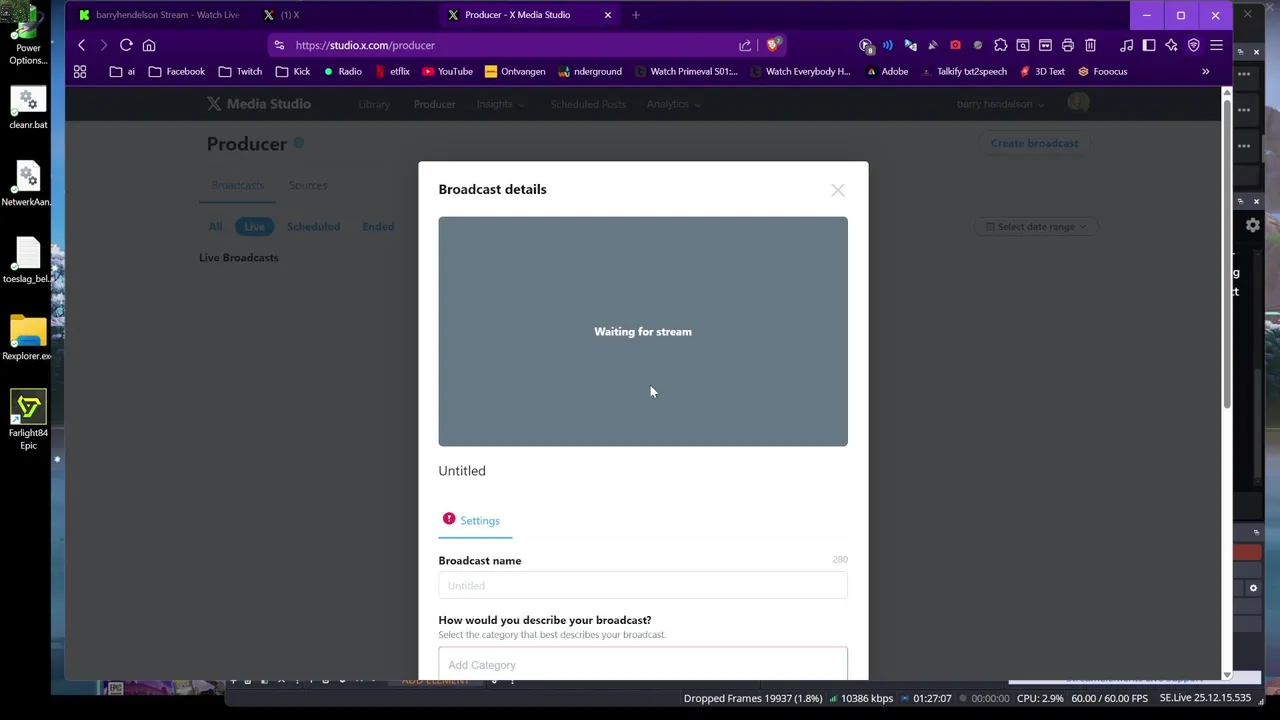1280x720 pixels.
Task: Select the Scheduled broadcasts filter
Action: coord(313,227)
